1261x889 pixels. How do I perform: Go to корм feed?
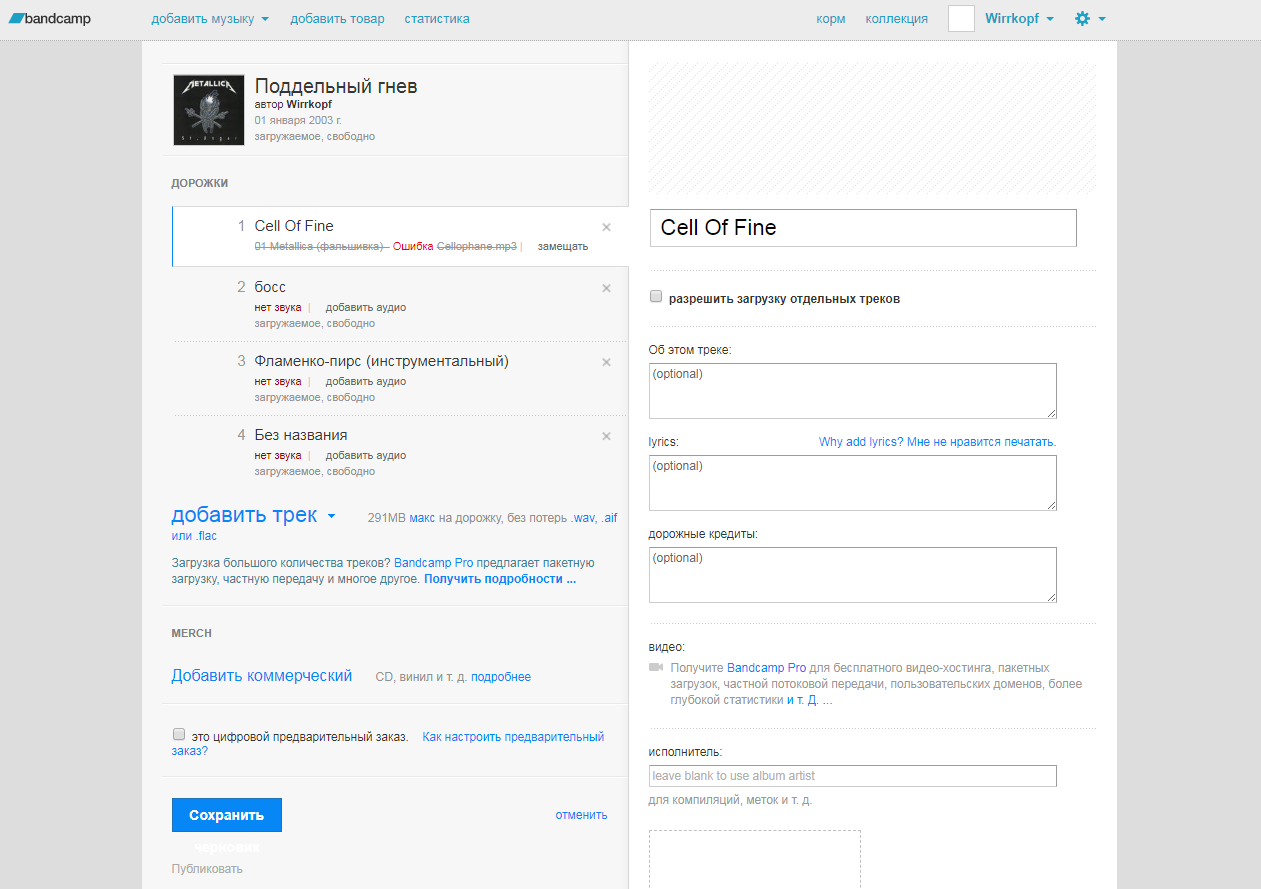[x=831, y=18]
